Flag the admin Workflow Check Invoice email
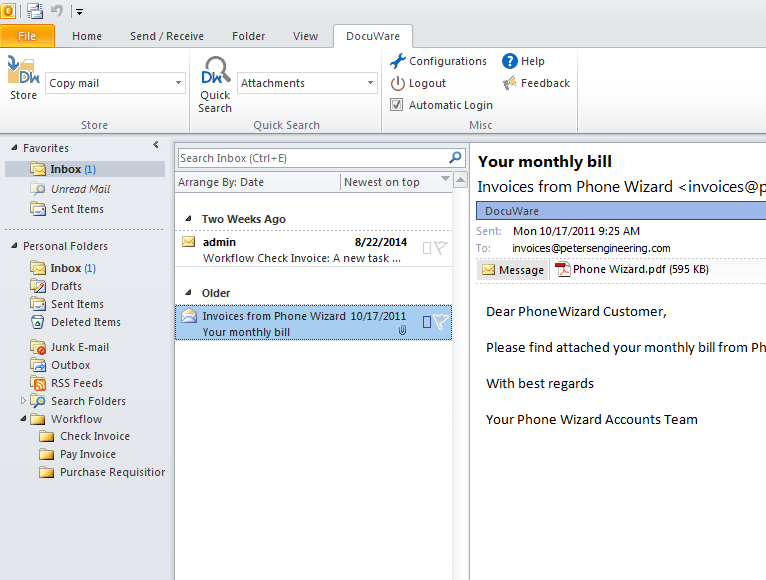The height and width of the screenshot is (580, 766). pos(441,248)
